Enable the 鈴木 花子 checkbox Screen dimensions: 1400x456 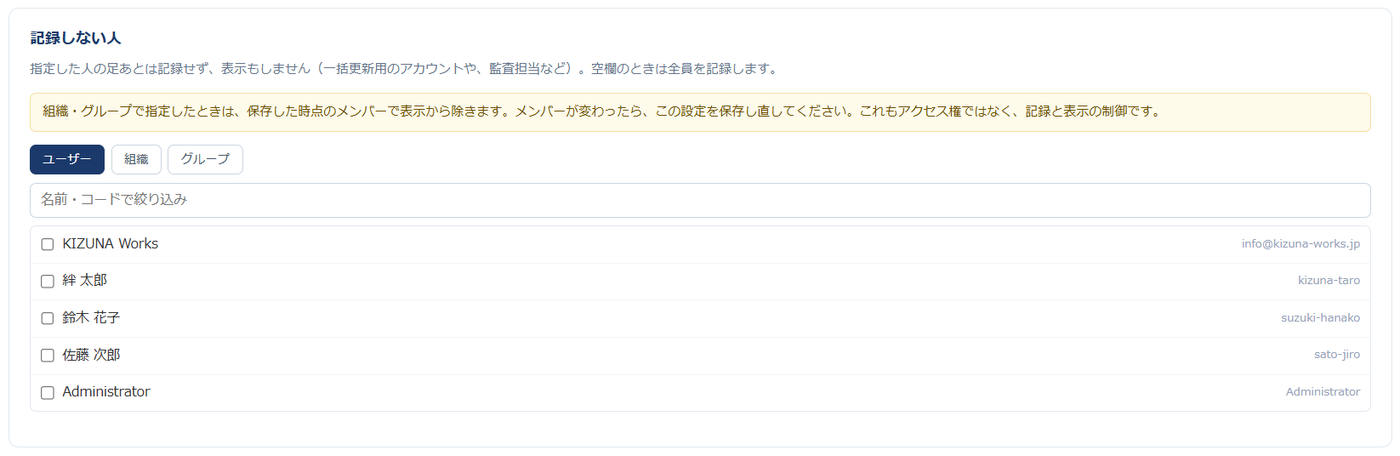point(47,318)
